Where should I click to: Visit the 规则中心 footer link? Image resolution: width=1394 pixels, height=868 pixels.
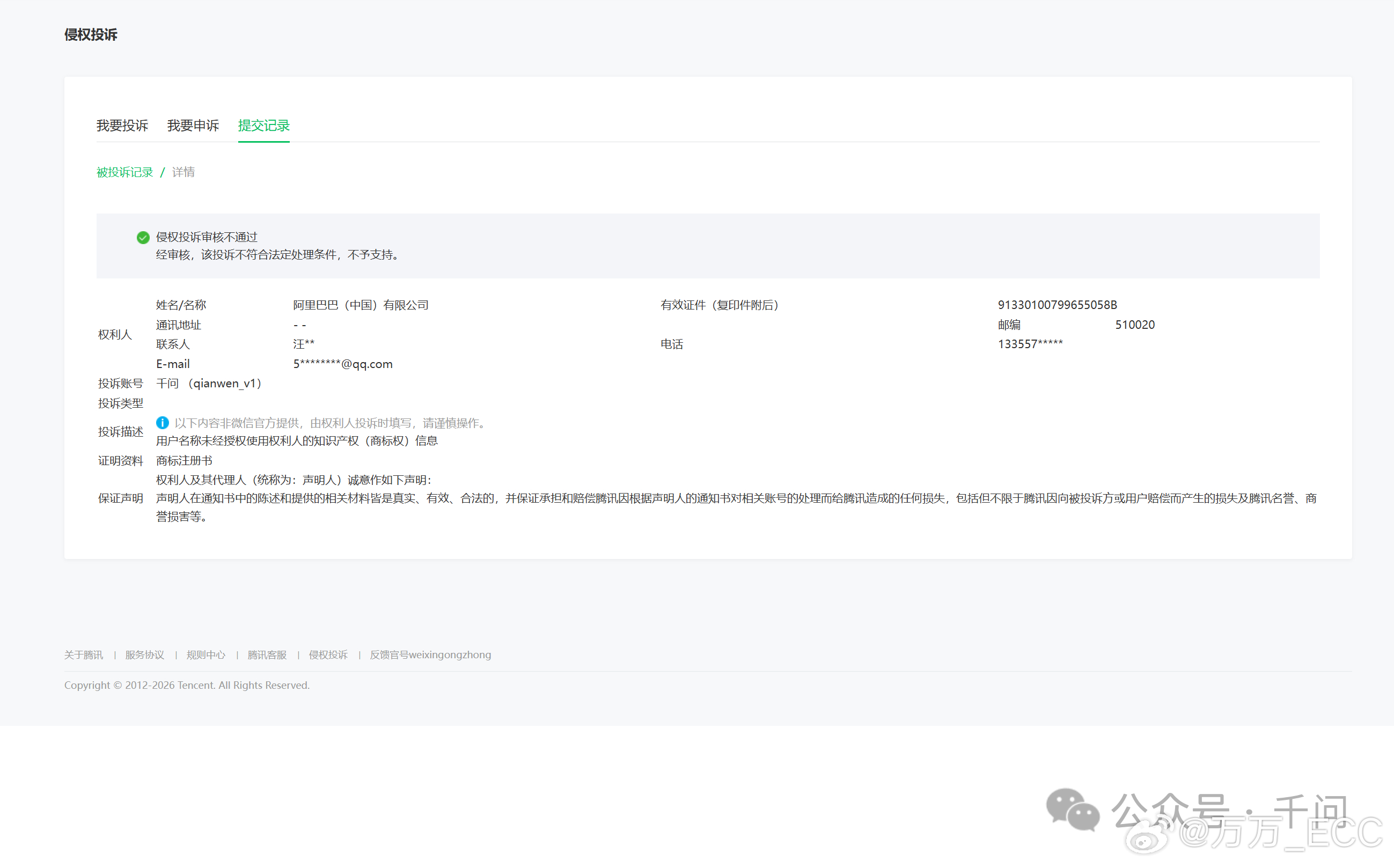[206, 654]
